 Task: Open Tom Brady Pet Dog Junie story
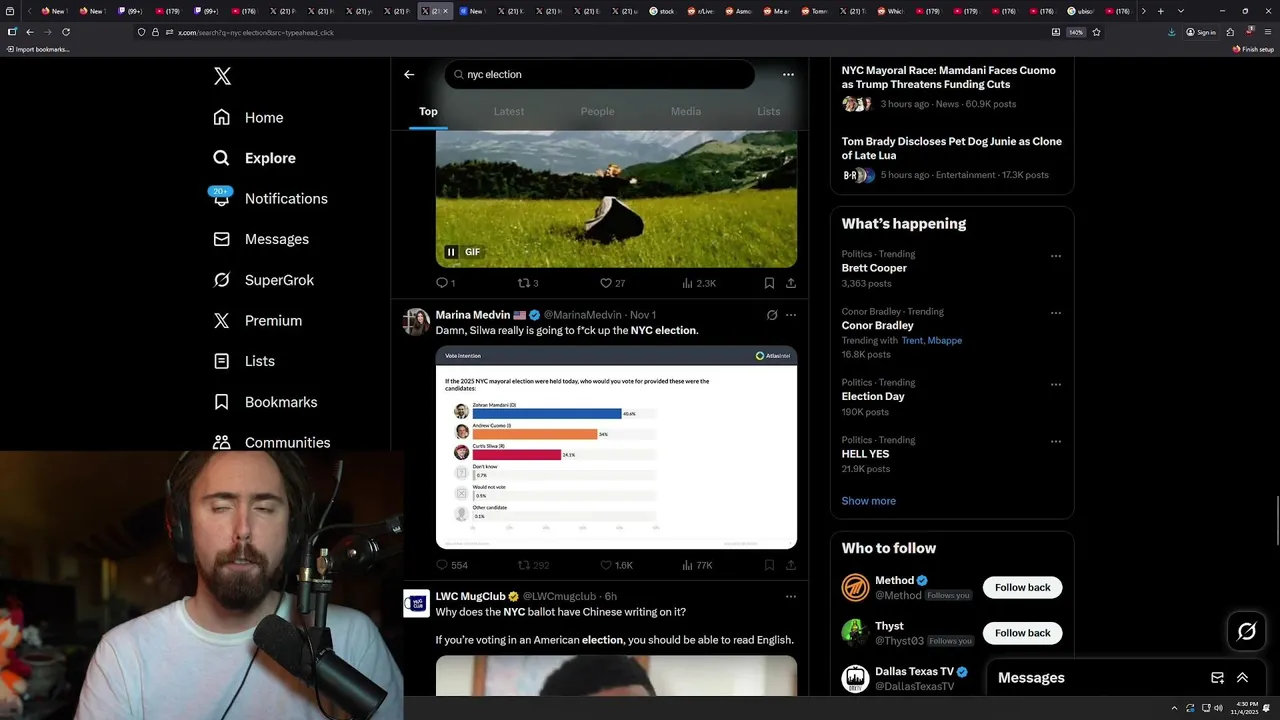(952, 158)
